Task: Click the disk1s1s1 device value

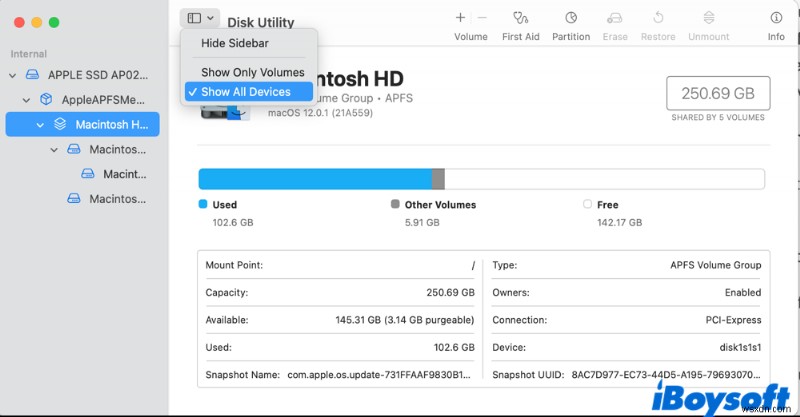Action: [x=740, y=348]
